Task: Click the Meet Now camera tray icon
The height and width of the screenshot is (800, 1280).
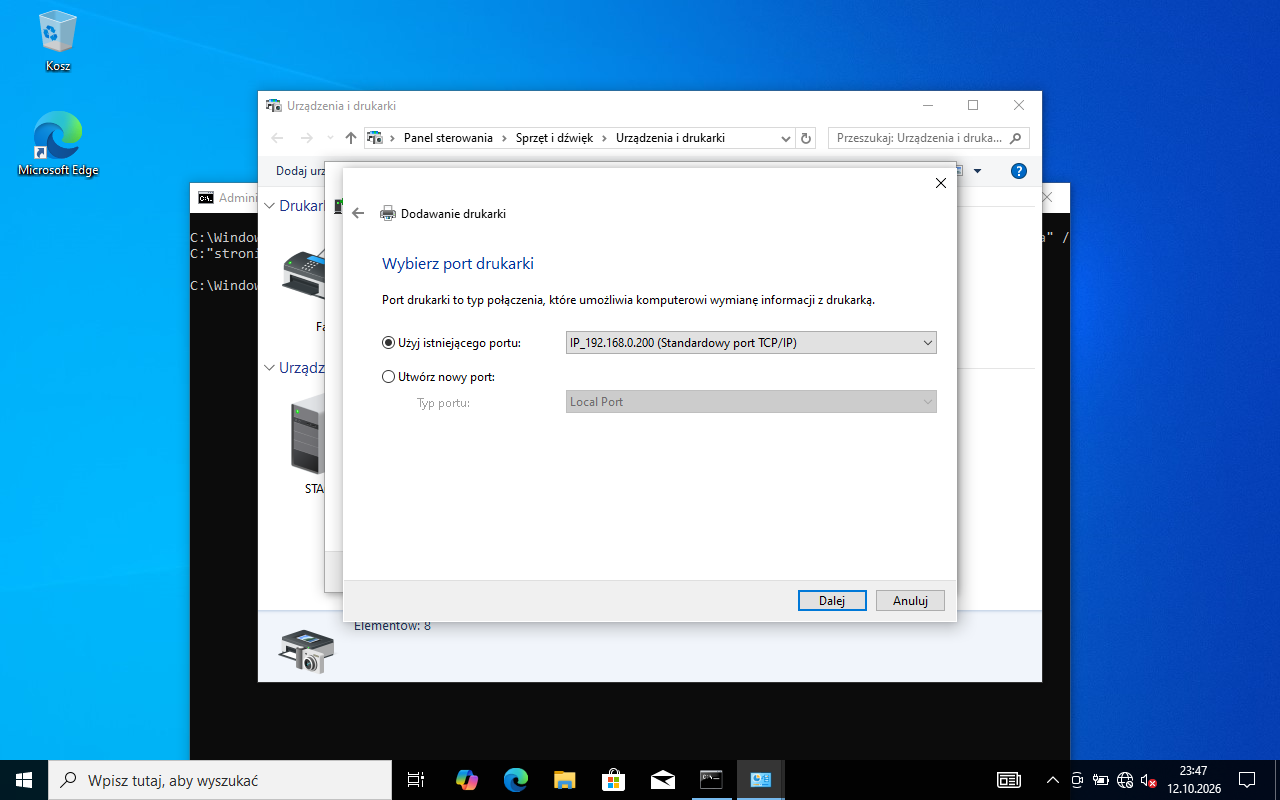Action: coord(1077,780)
